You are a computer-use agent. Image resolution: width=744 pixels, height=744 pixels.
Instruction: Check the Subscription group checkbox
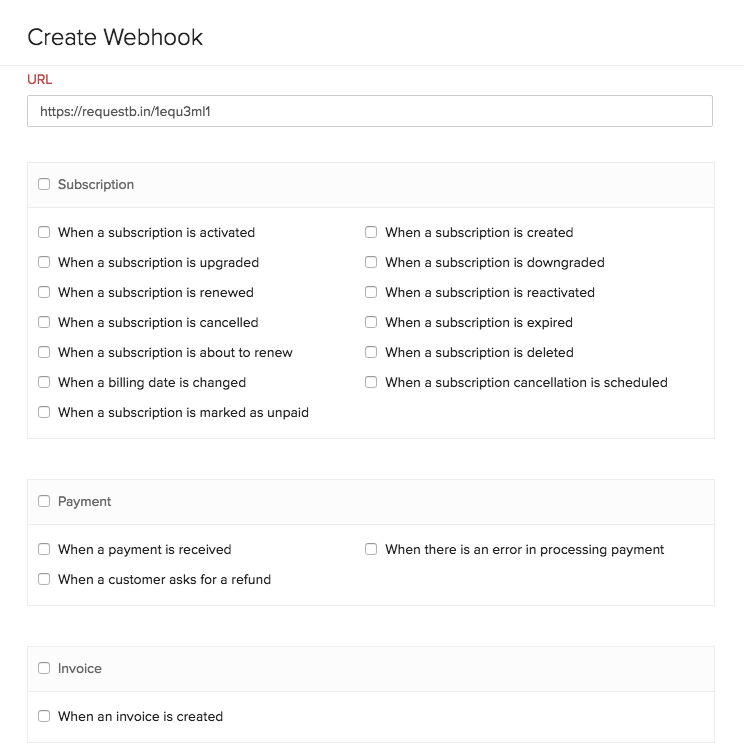(44, 184)
